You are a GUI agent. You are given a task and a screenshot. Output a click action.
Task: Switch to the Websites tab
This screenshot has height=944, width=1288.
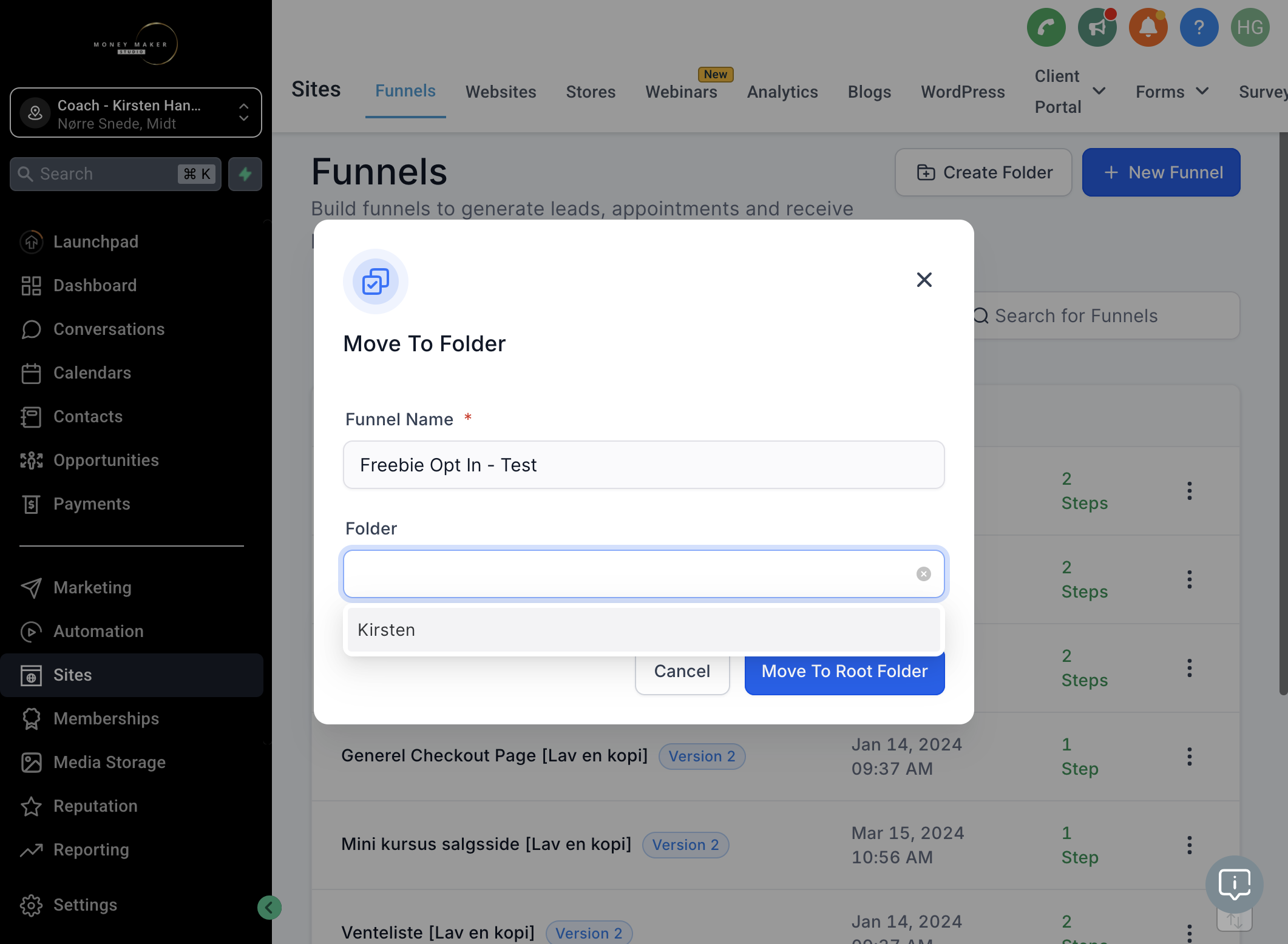501,92
